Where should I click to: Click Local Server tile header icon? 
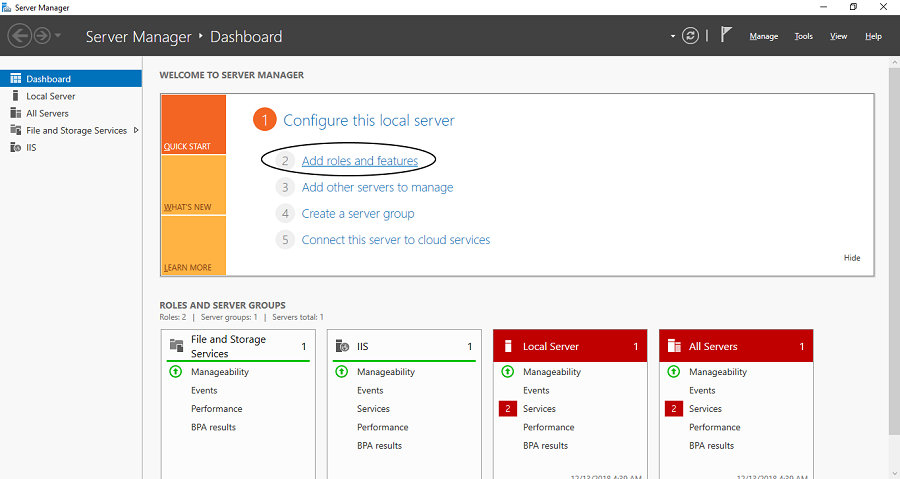[507, 346]
